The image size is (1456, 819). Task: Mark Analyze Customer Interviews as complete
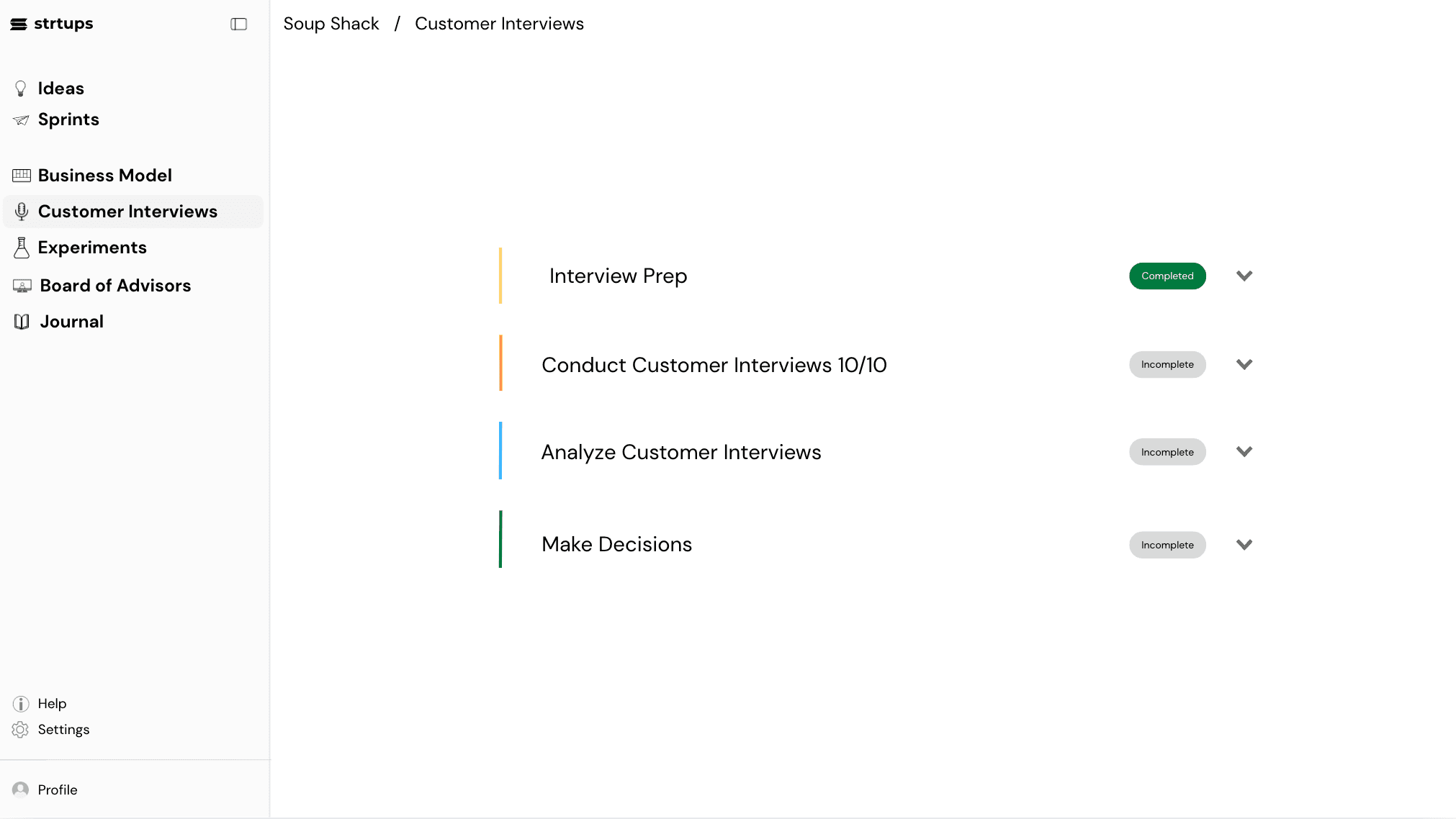pos(1167,451)
